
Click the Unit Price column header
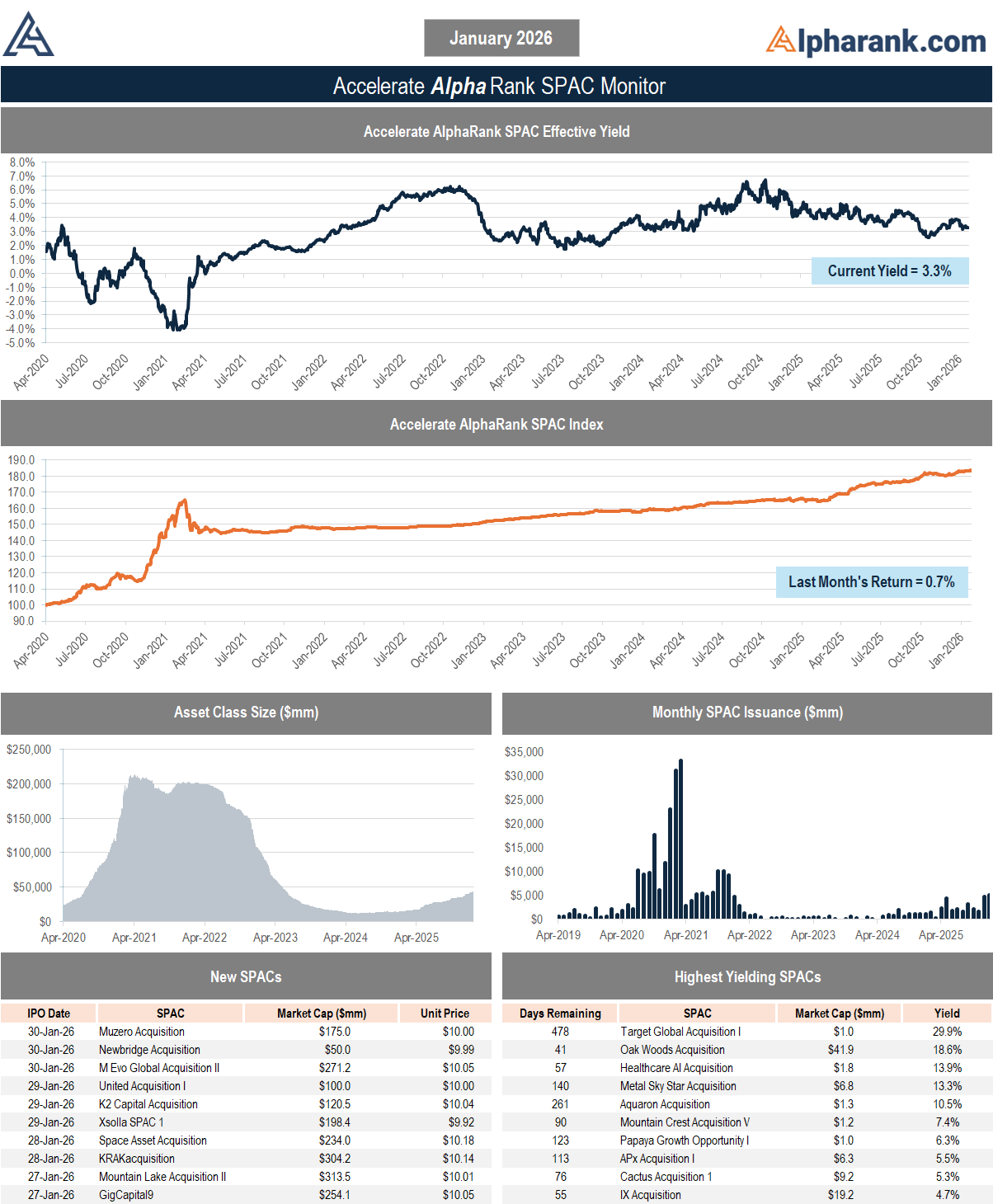point(445,1014)
